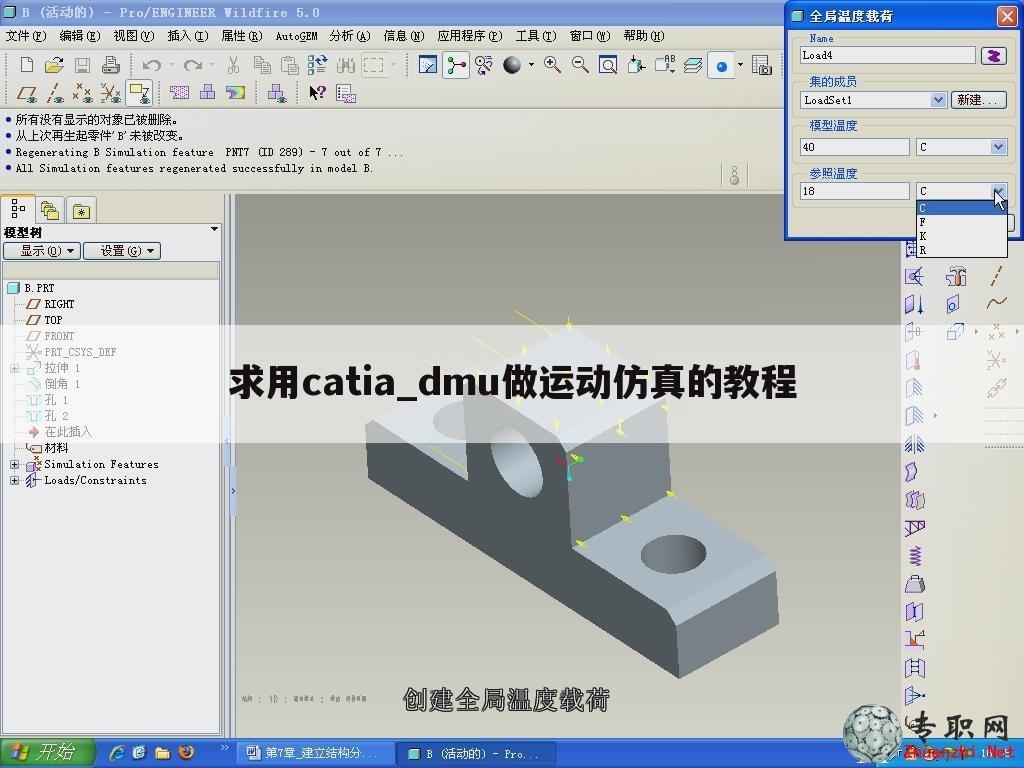This screenshot has height=768, width=1024.
Task: Create a new file with the blank page icon
Action: (x=27, y=65)
